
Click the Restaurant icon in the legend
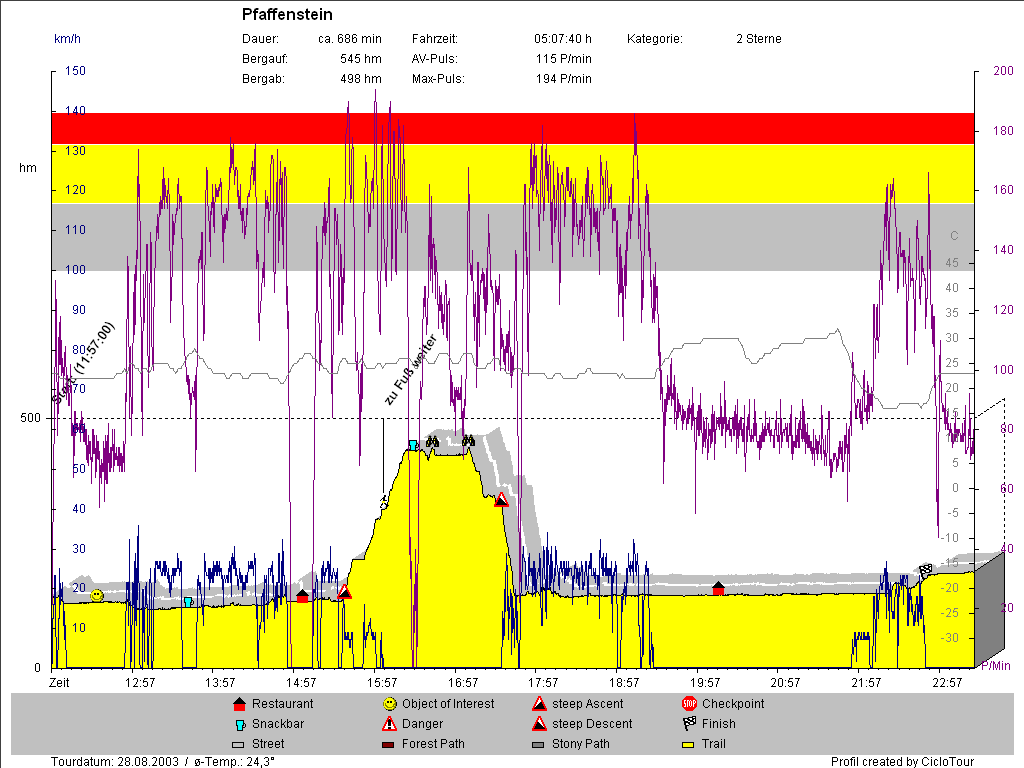[x=238, y=704]
